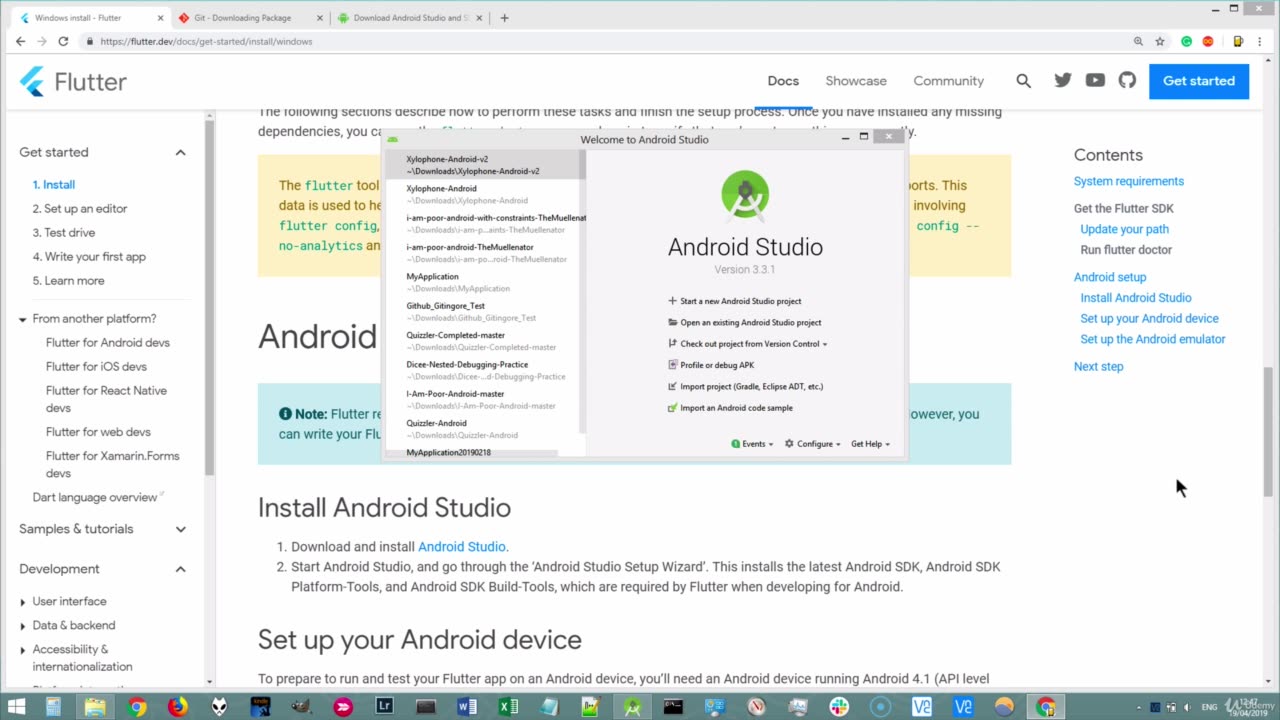Open Lightroom from the taskbar
Image resolution: width=1280 pixels, height=720 pixels.
[x=384, y=707]
